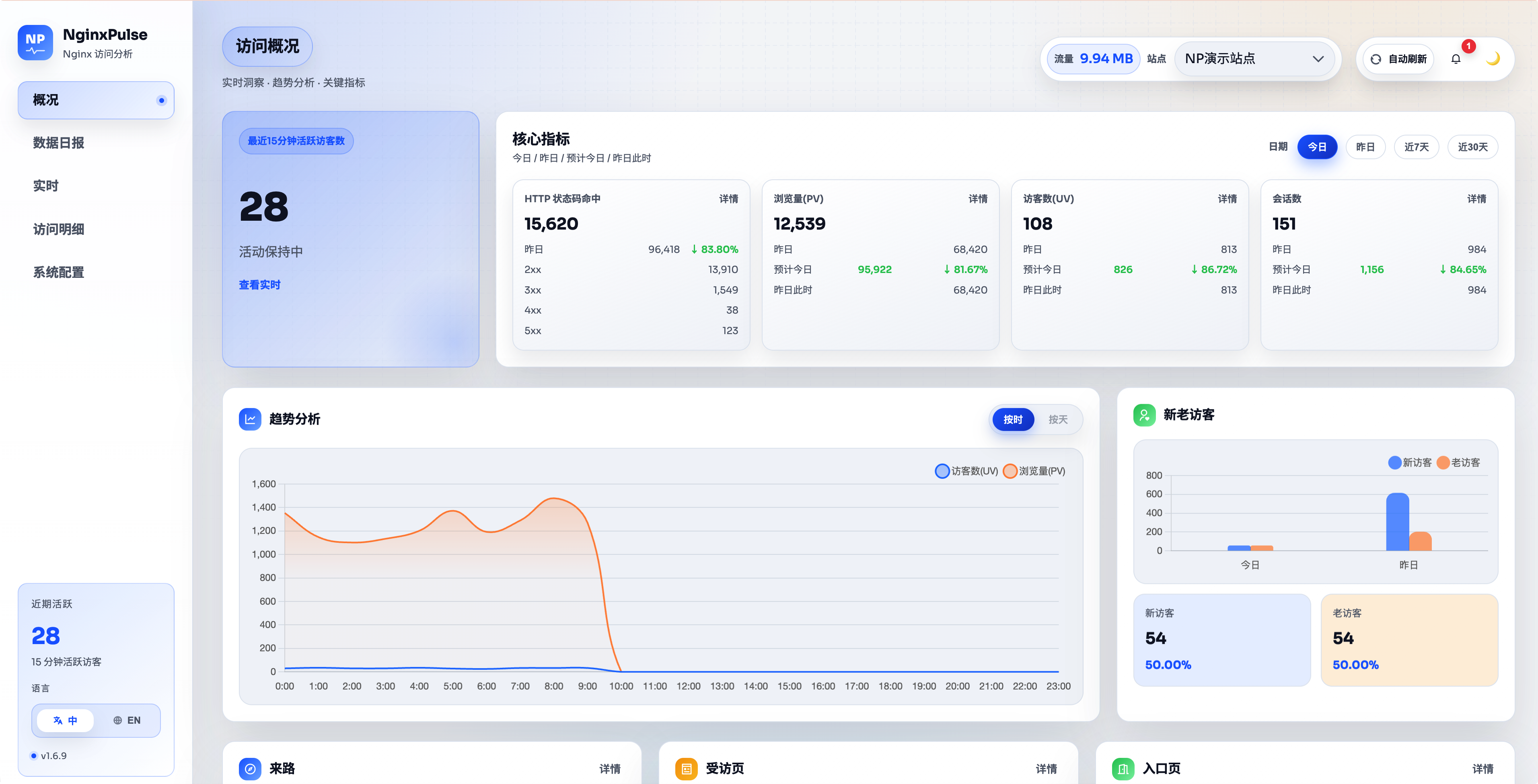Click the referrer compass icon
This screenshot has height=784, width=1538.
(250, 768)
